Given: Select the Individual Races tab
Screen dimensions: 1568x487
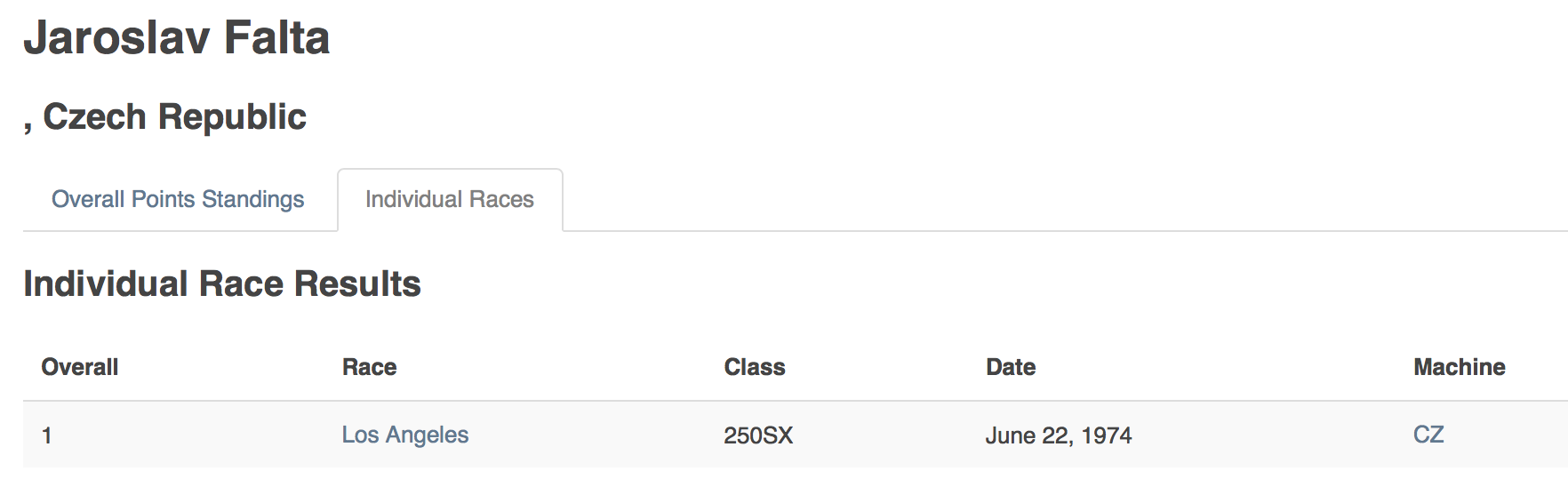Looking at the screenshot, I should [450, 199].
